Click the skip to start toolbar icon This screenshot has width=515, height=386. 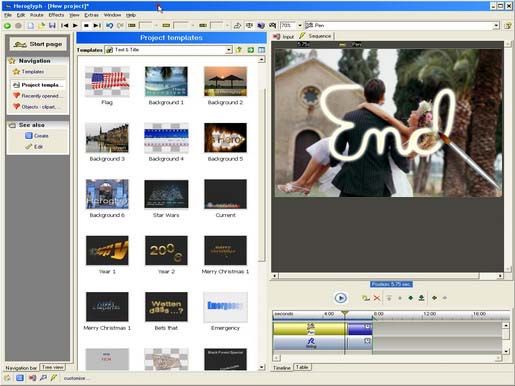click(x=65, y=25)
